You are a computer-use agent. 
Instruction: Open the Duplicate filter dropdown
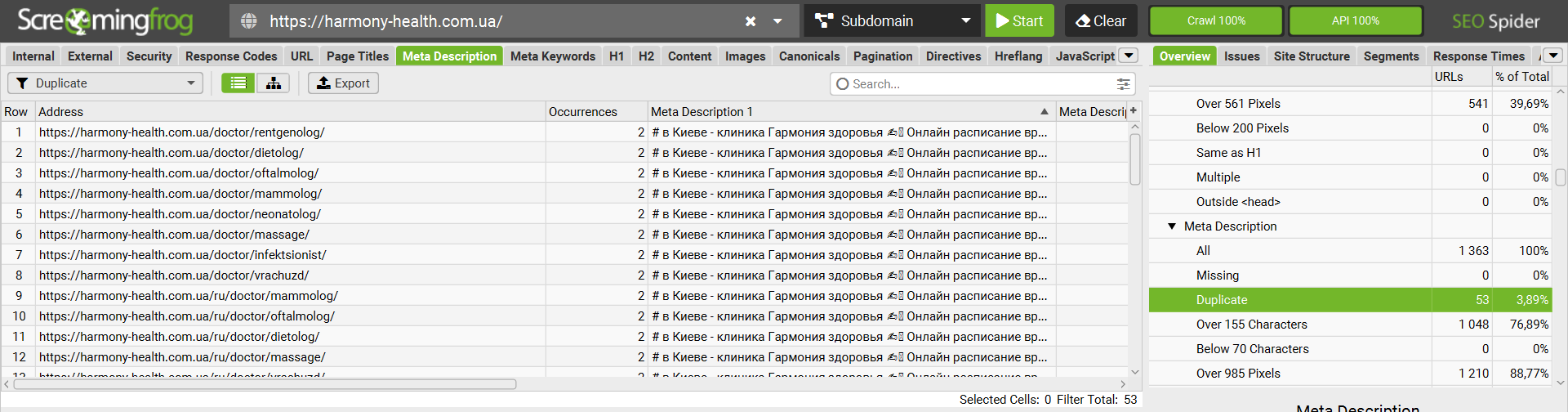[x=105, y=83]
